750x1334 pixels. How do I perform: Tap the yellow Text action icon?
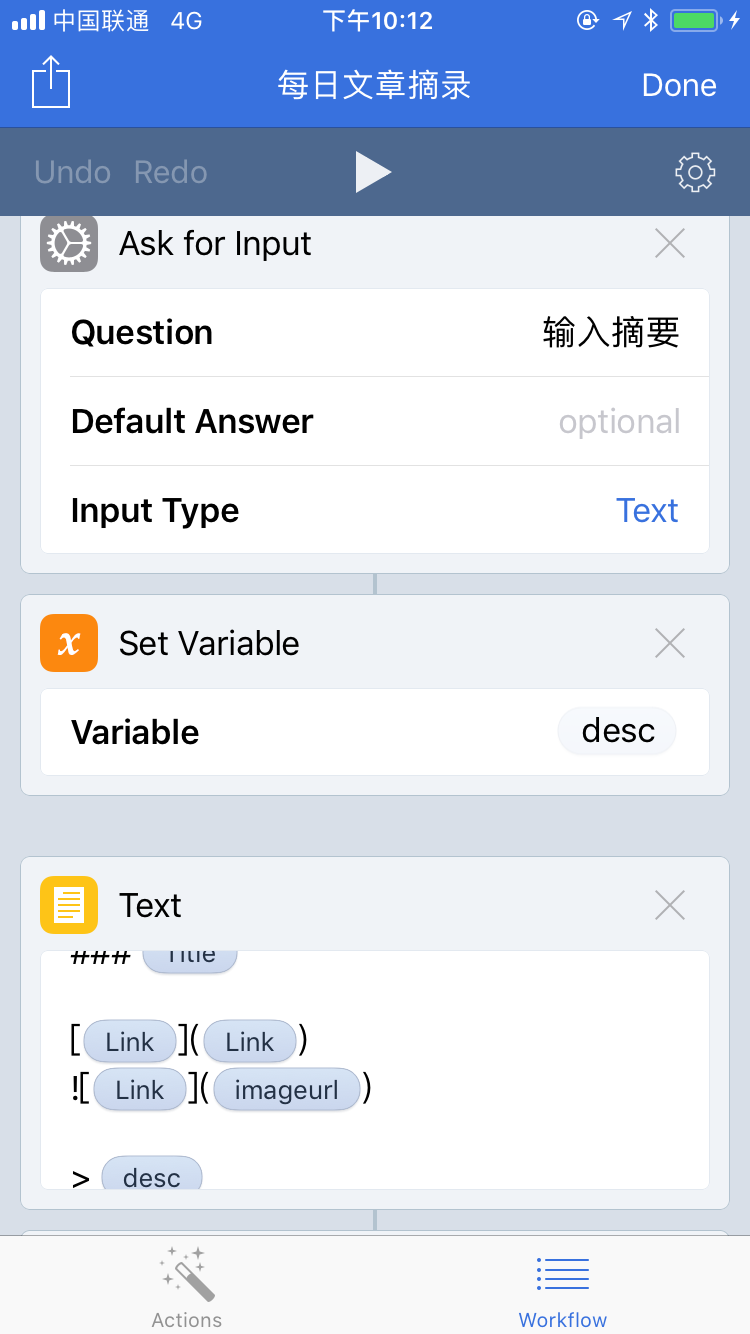pos(69,905)
